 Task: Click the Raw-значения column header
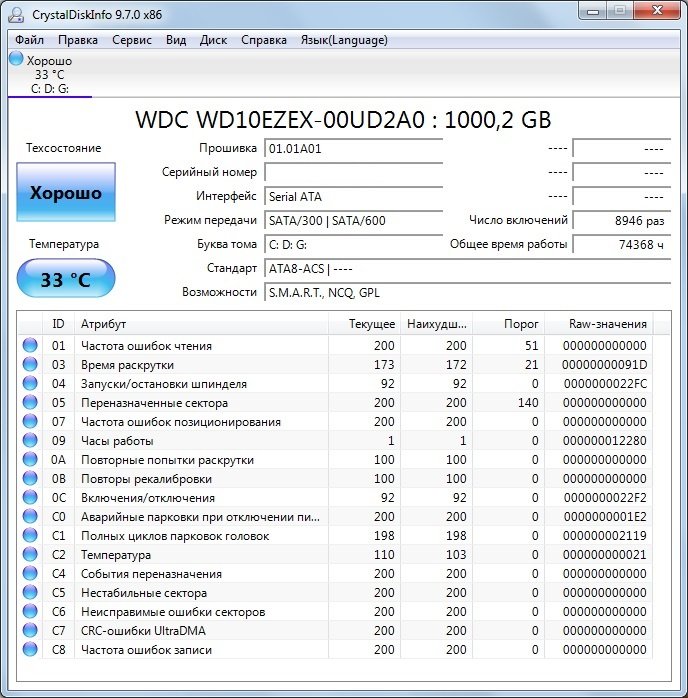pyautogui.click(x=608, y=324)
